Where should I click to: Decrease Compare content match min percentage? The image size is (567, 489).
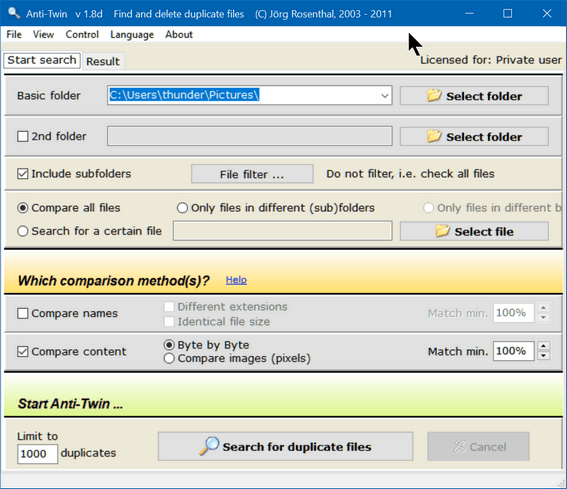click(543, 356)
